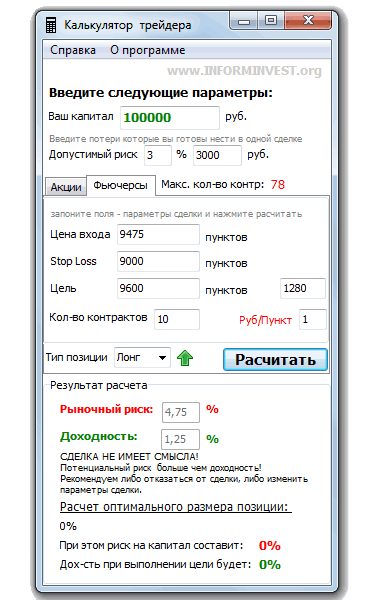
Task: Click the risk percent field
Action: [x=158, y=155]
